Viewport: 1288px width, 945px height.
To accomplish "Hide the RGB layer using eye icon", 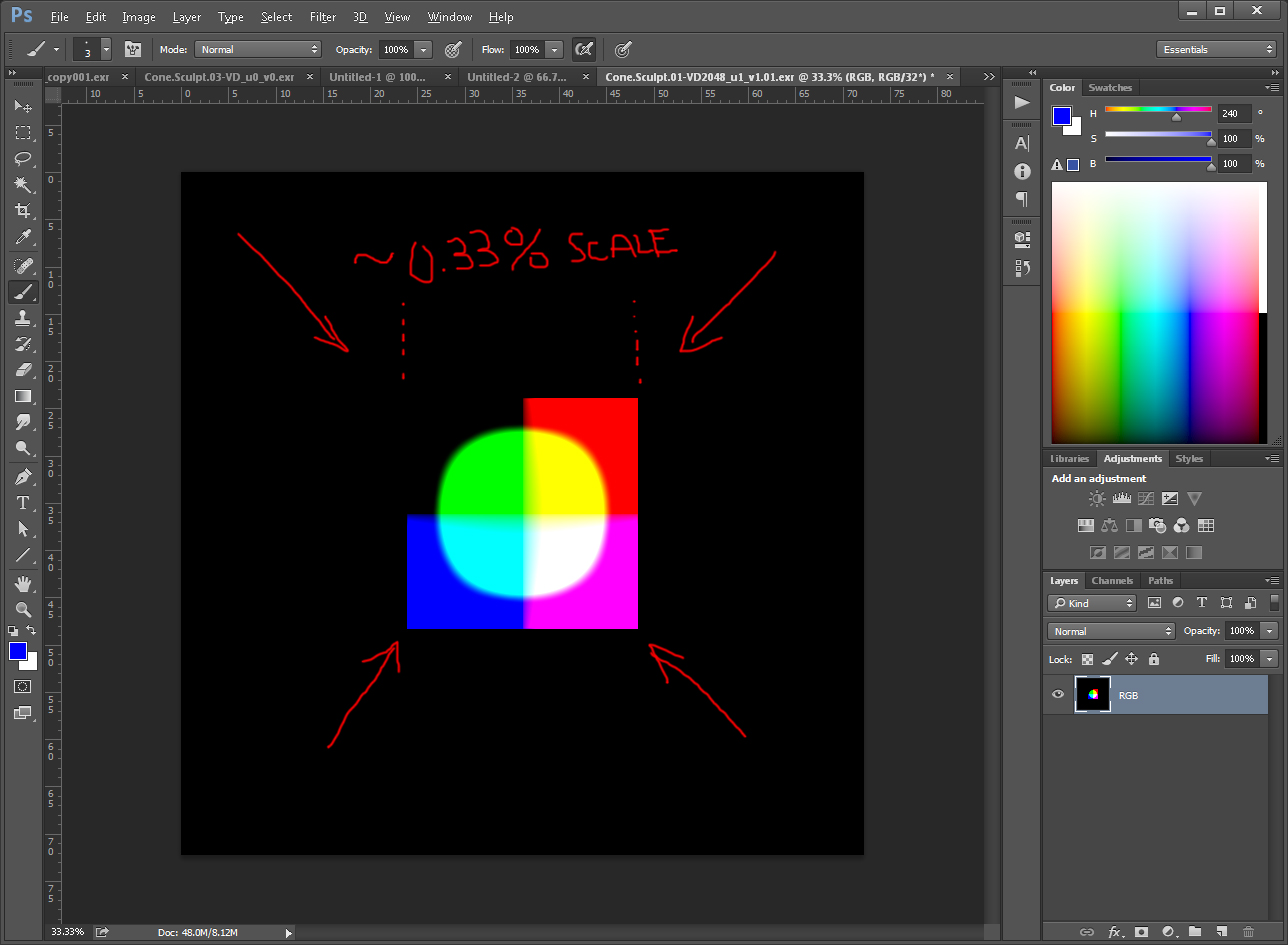I will click(1058, 695).
